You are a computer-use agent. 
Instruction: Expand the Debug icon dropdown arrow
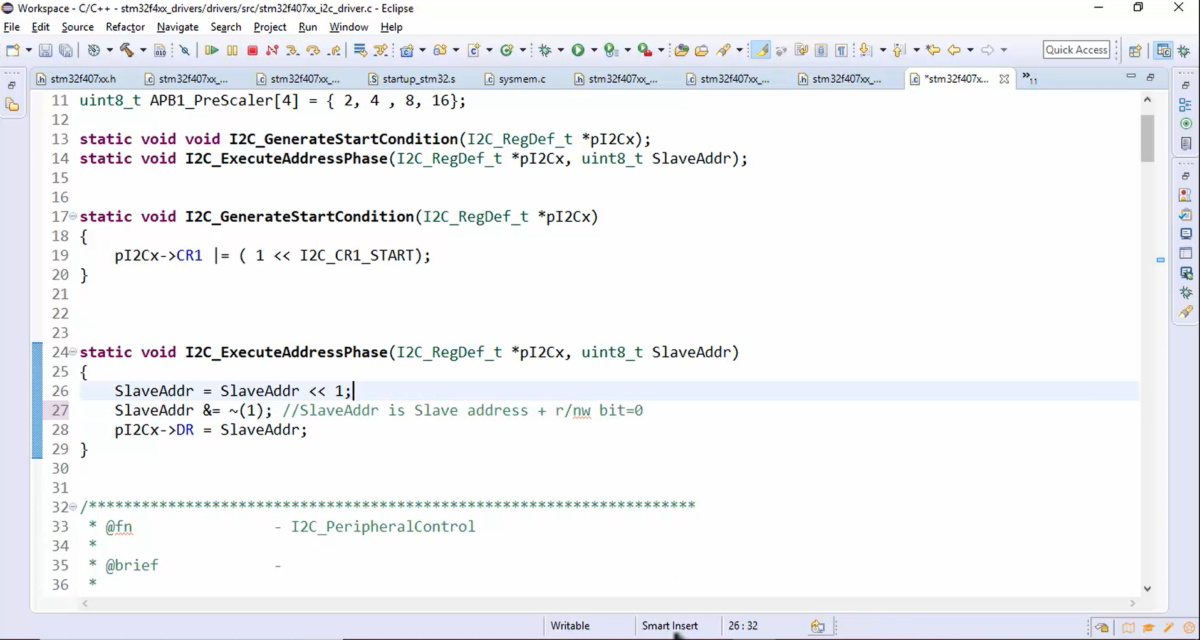point(560,49)
